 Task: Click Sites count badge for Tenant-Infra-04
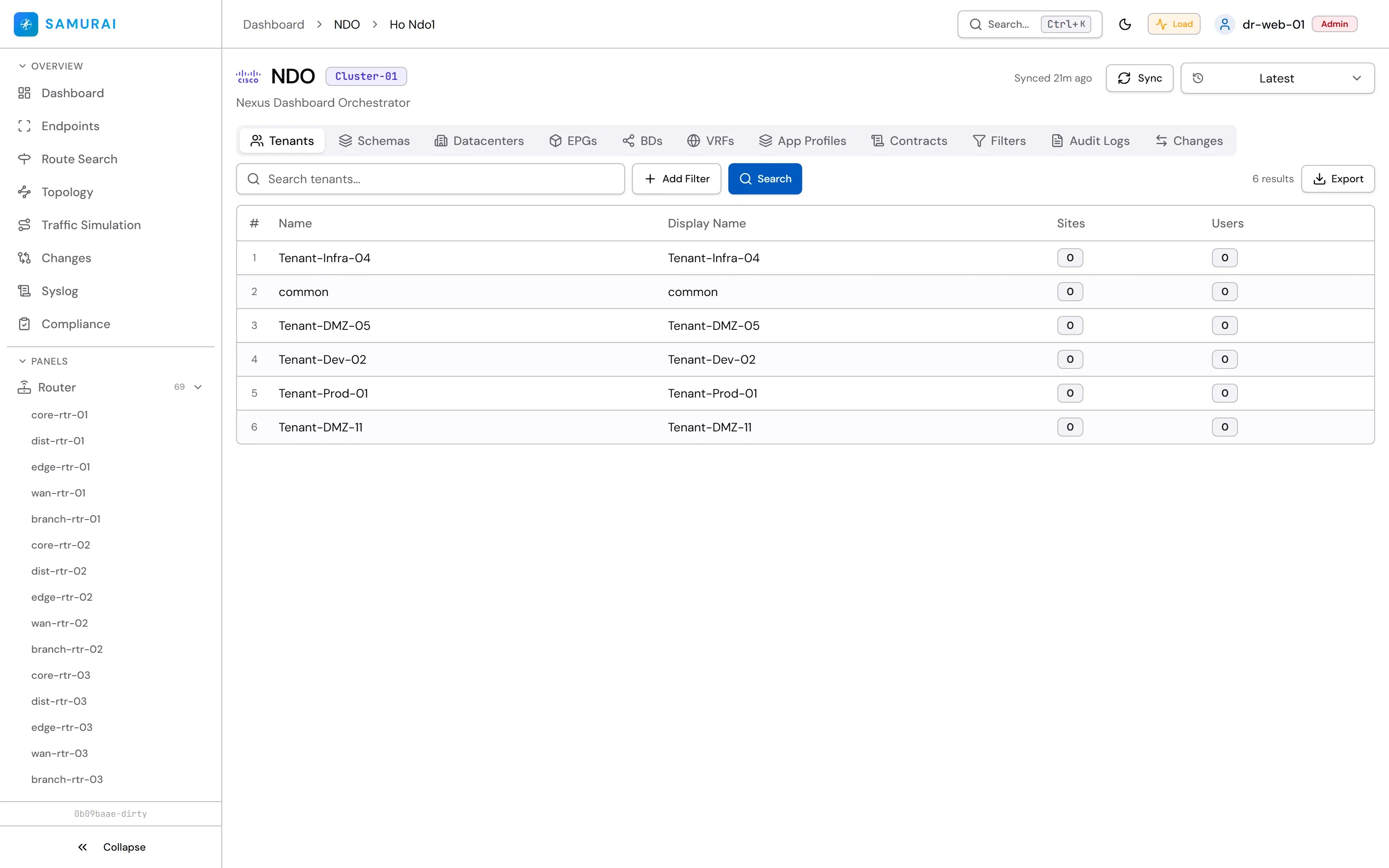[x=1070, y=258]
